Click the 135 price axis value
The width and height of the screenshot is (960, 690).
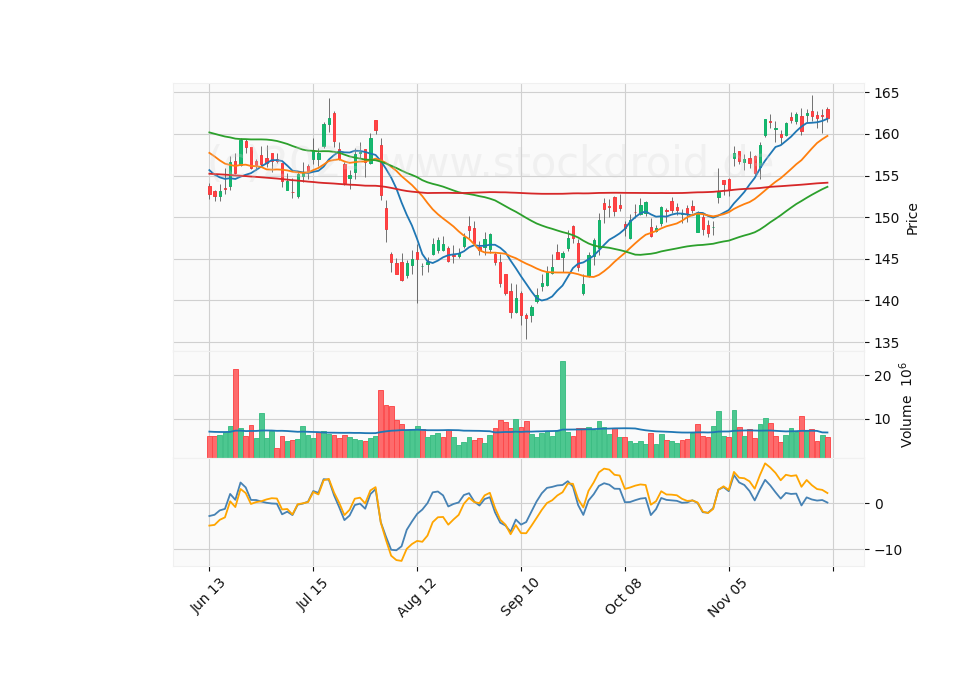pos(887,343)
